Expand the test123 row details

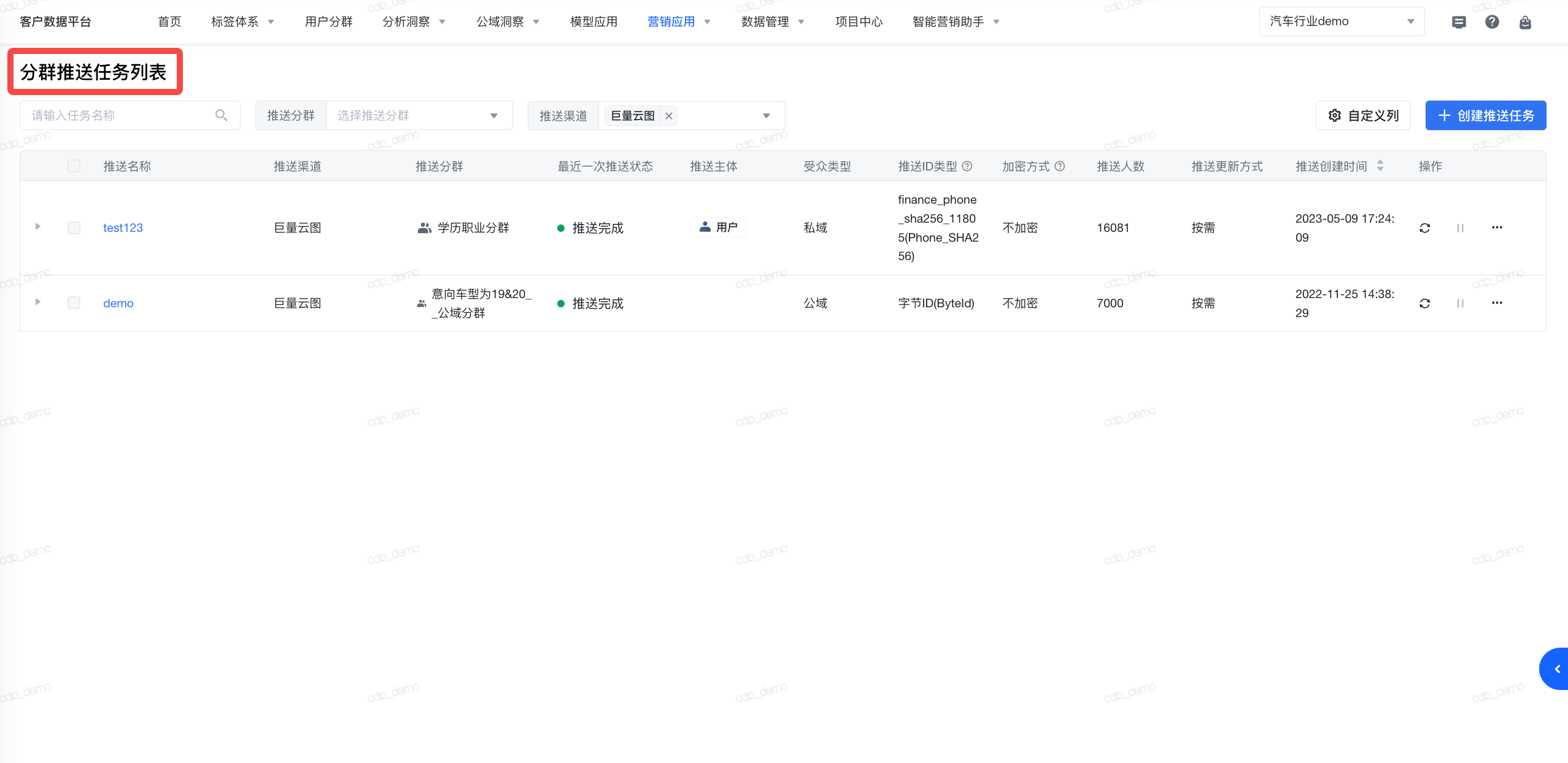point(37,227)
